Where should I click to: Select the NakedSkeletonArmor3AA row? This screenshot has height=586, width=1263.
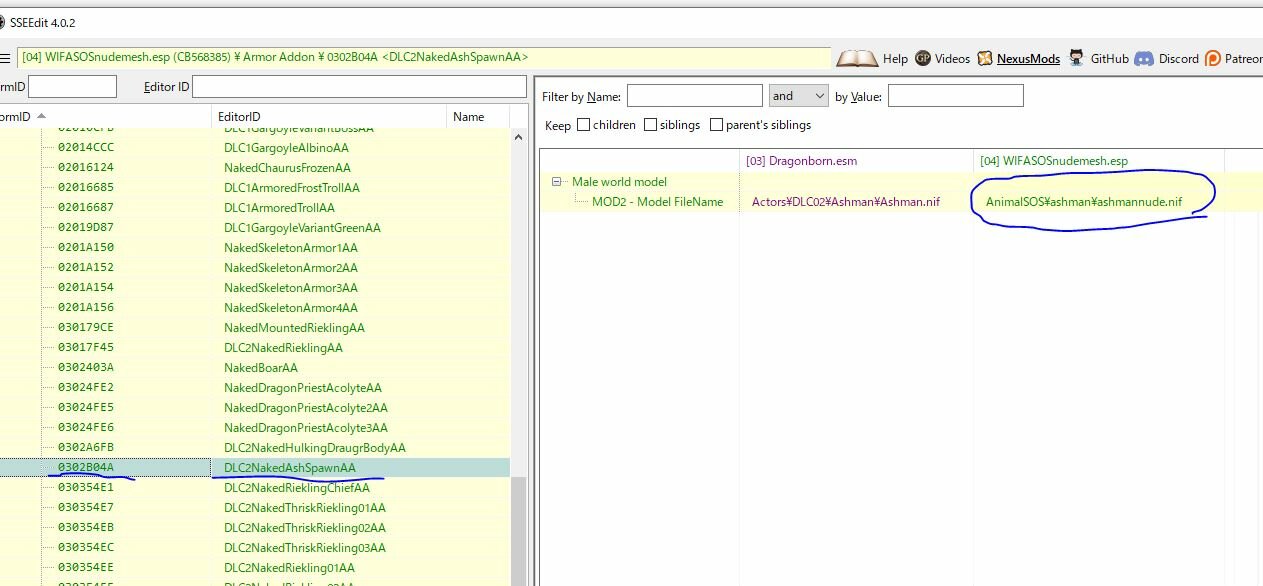(255, 288)
